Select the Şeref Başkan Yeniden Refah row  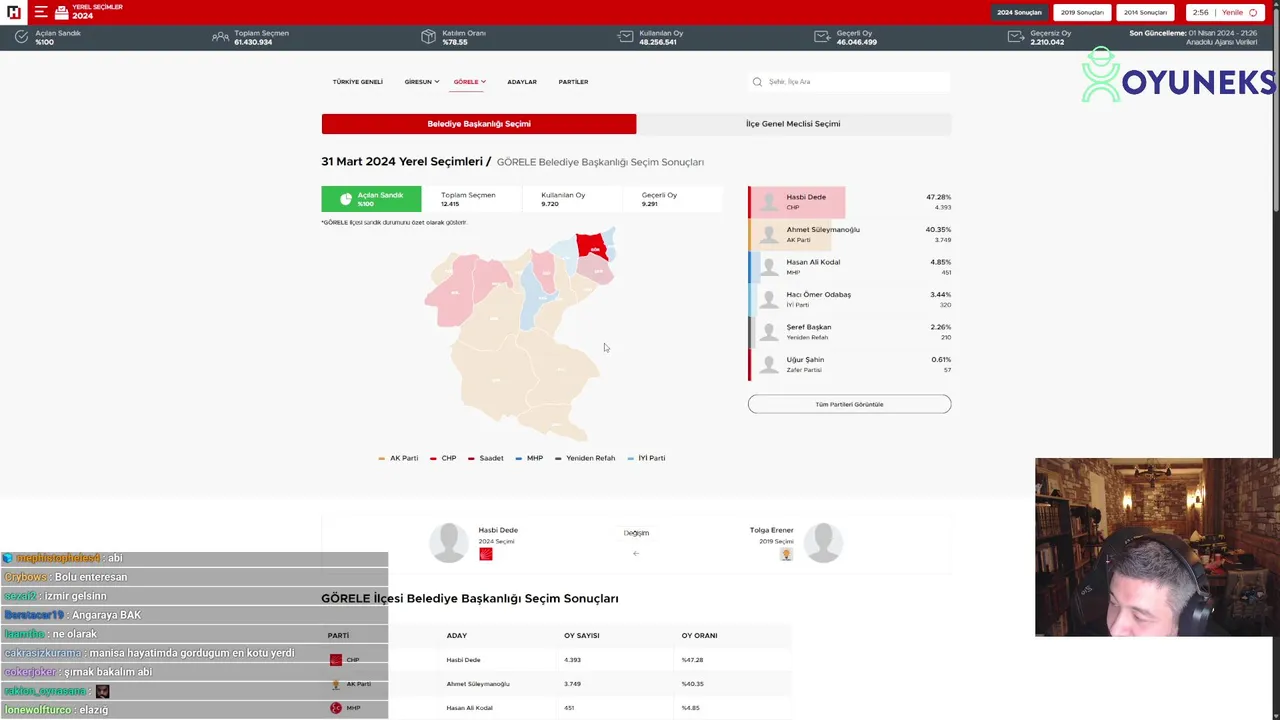pyautogui.click(x=850, y=332)
